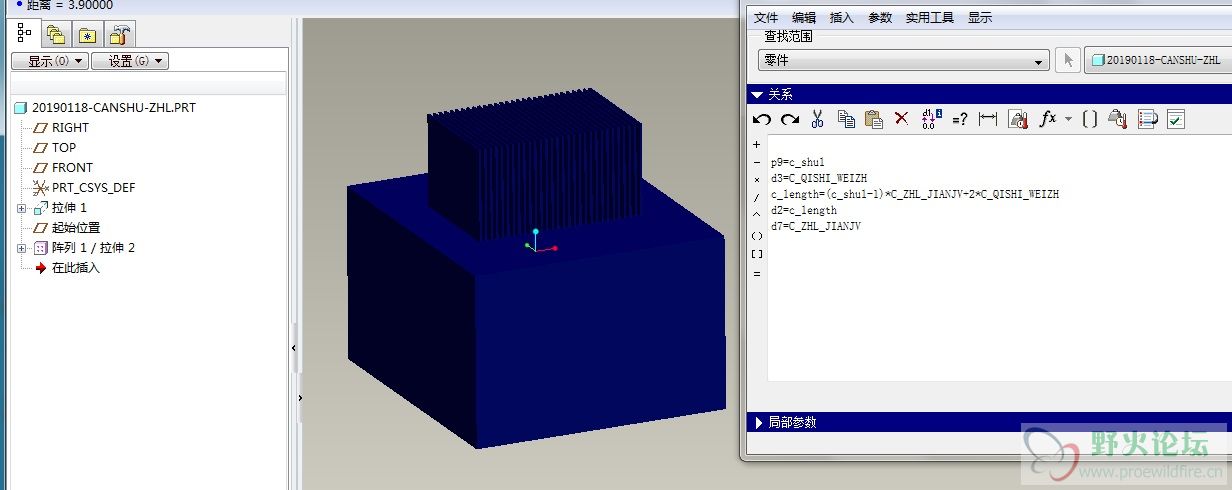Open the 显示 menu in relations dialog
The height and width of the screenshot is (490, 1232).
[980, 17]
